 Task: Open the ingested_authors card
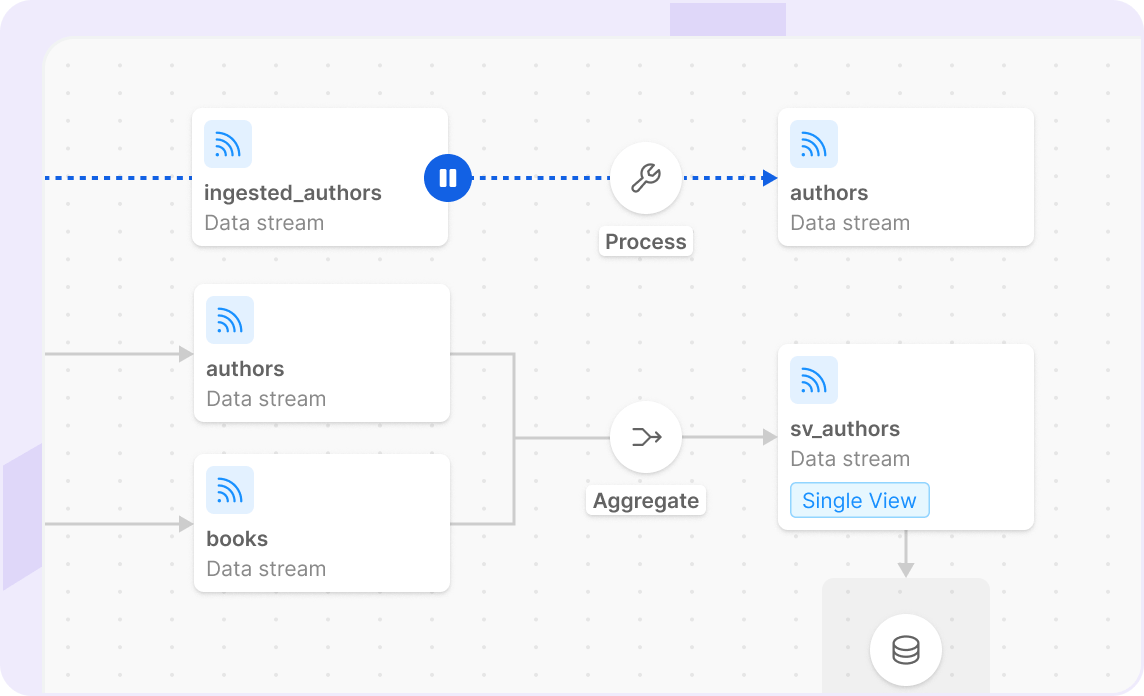click(x=320, y=177)
